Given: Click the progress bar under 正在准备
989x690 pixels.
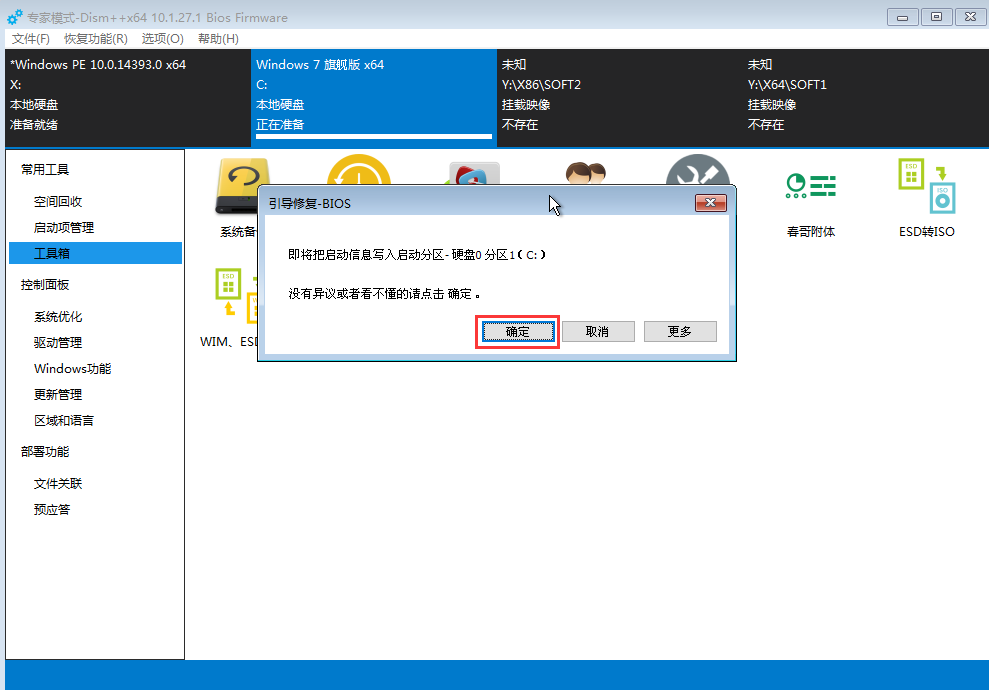Looking at the screenshot, I should 373,137.
